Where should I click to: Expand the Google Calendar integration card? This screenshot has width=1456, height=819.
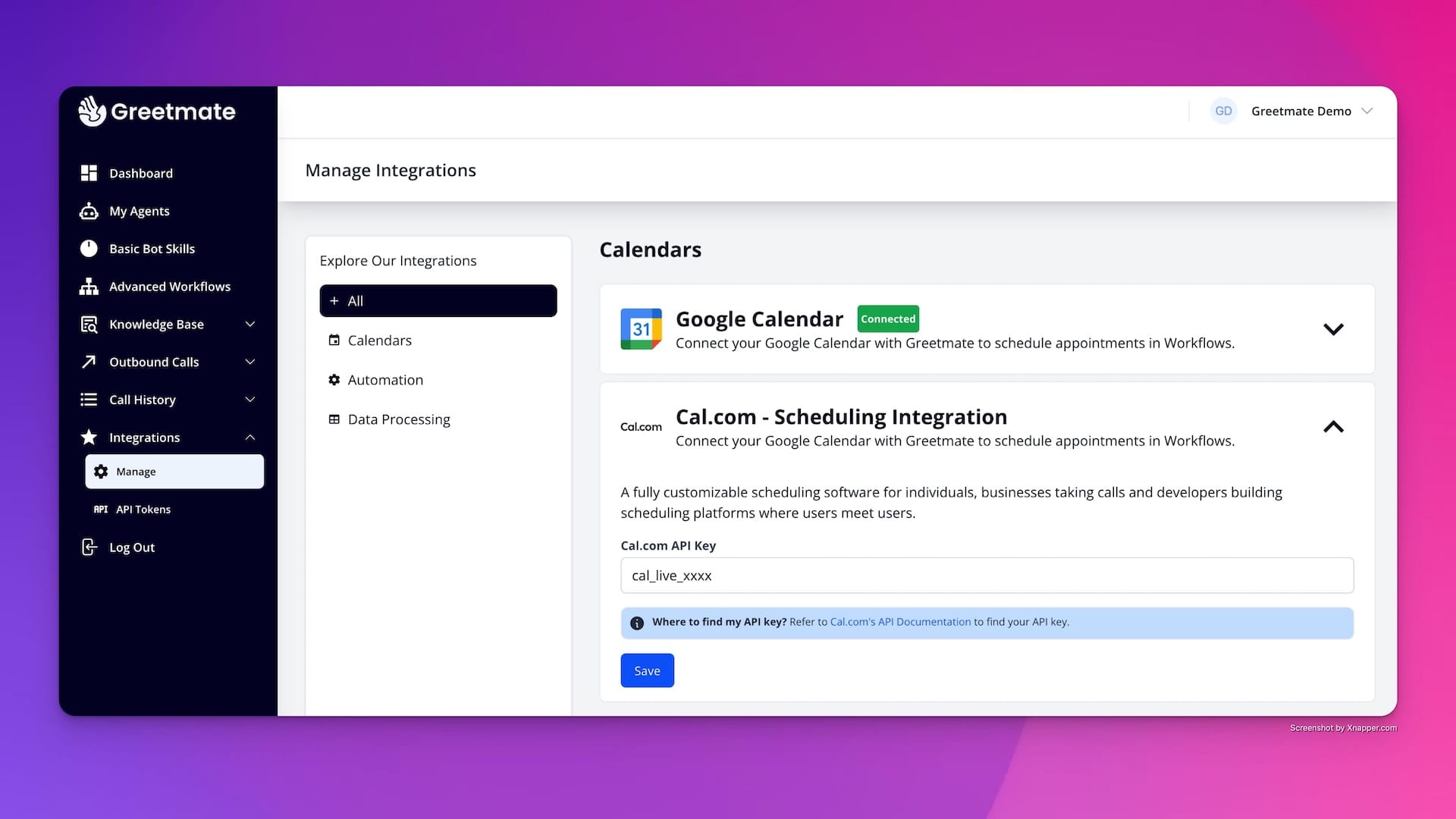click(x=1333, y=329)
